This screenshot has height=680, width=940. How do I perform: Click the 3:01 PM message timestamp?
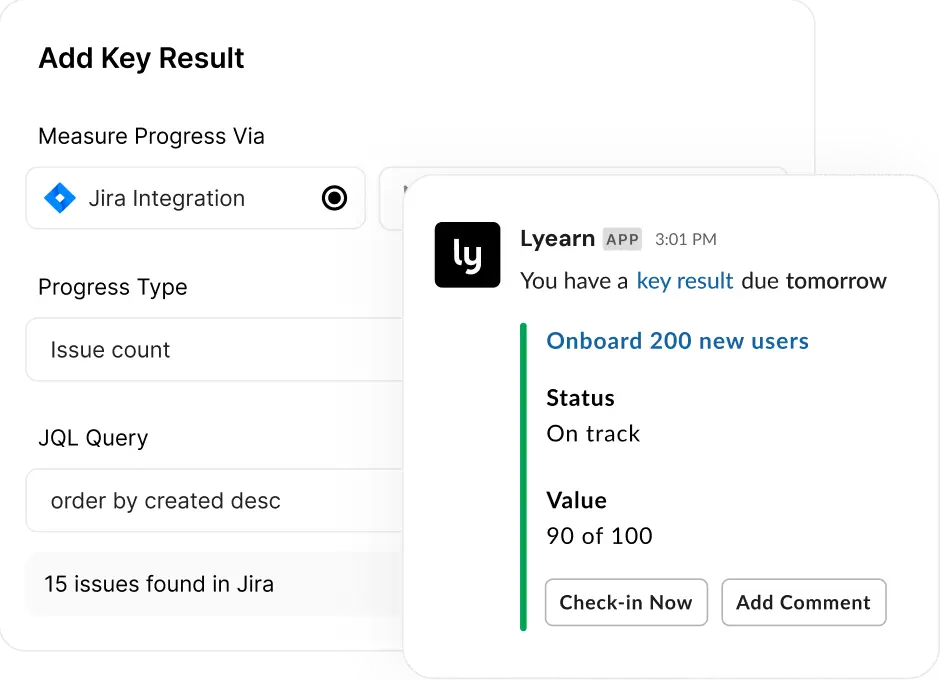(x=686, y=239)
